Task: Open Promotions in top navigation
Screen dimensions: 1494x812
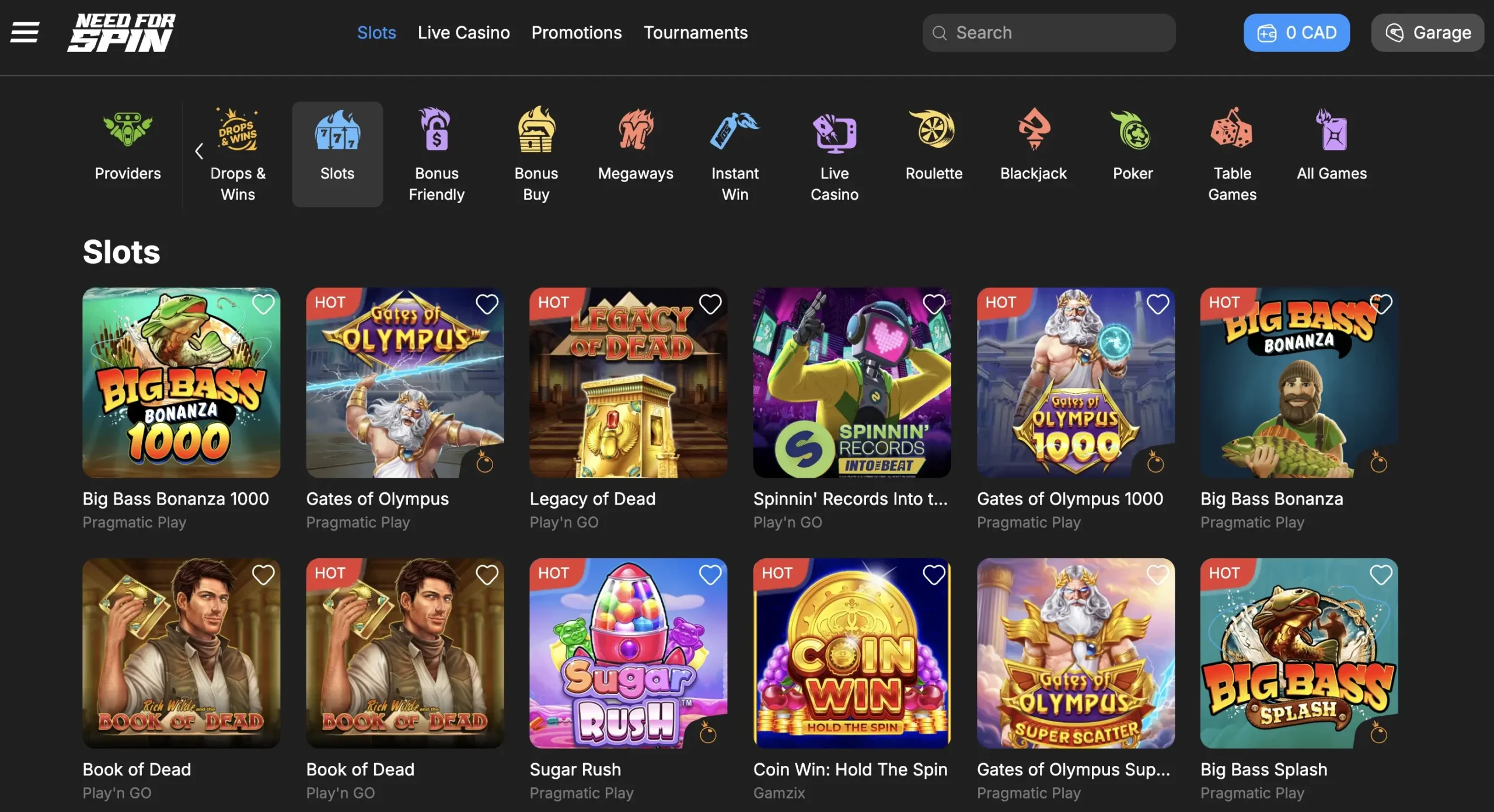Action: [577, 33]
